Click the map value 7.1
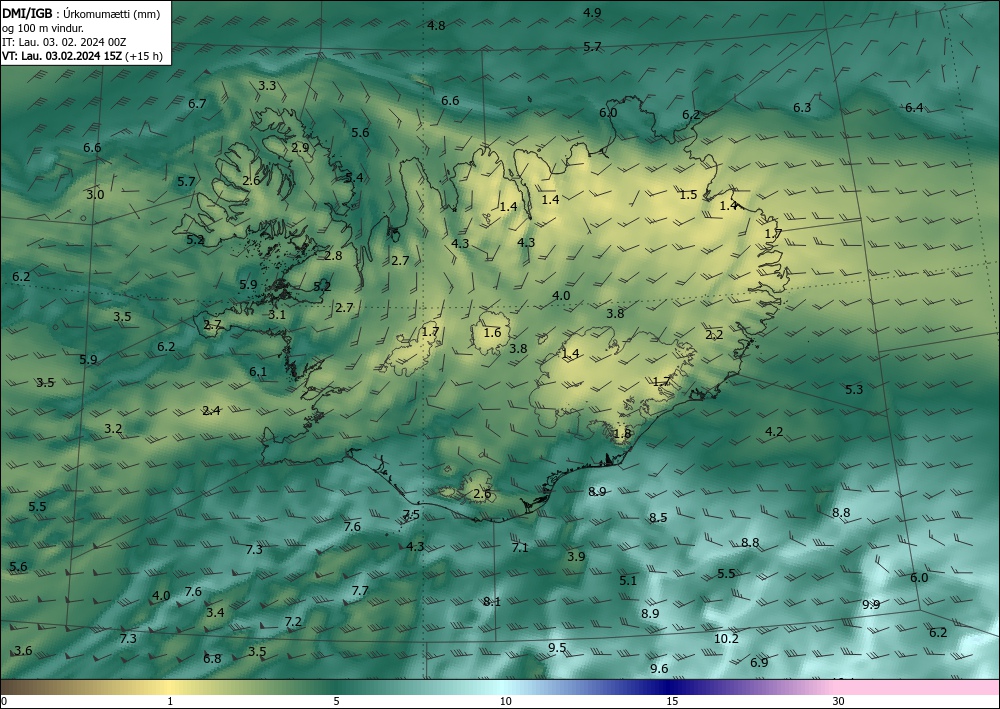The width and height of the screenshot is (1000, 709). [520, 548]
